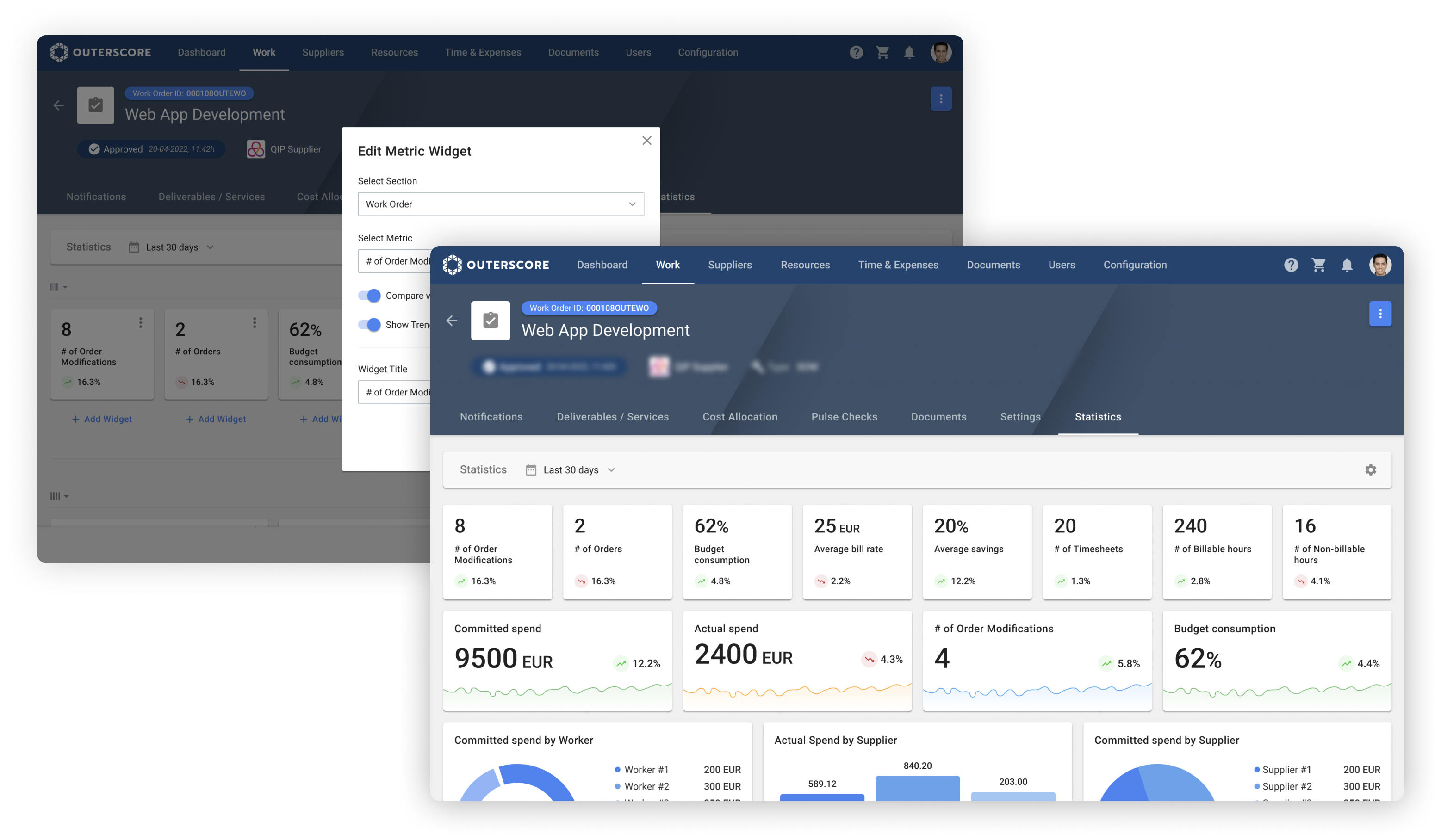The height and width of the screenshot is (840, 1441).
Task: Expand the Select Section Work Order dropdown
Action: (500, 204)
